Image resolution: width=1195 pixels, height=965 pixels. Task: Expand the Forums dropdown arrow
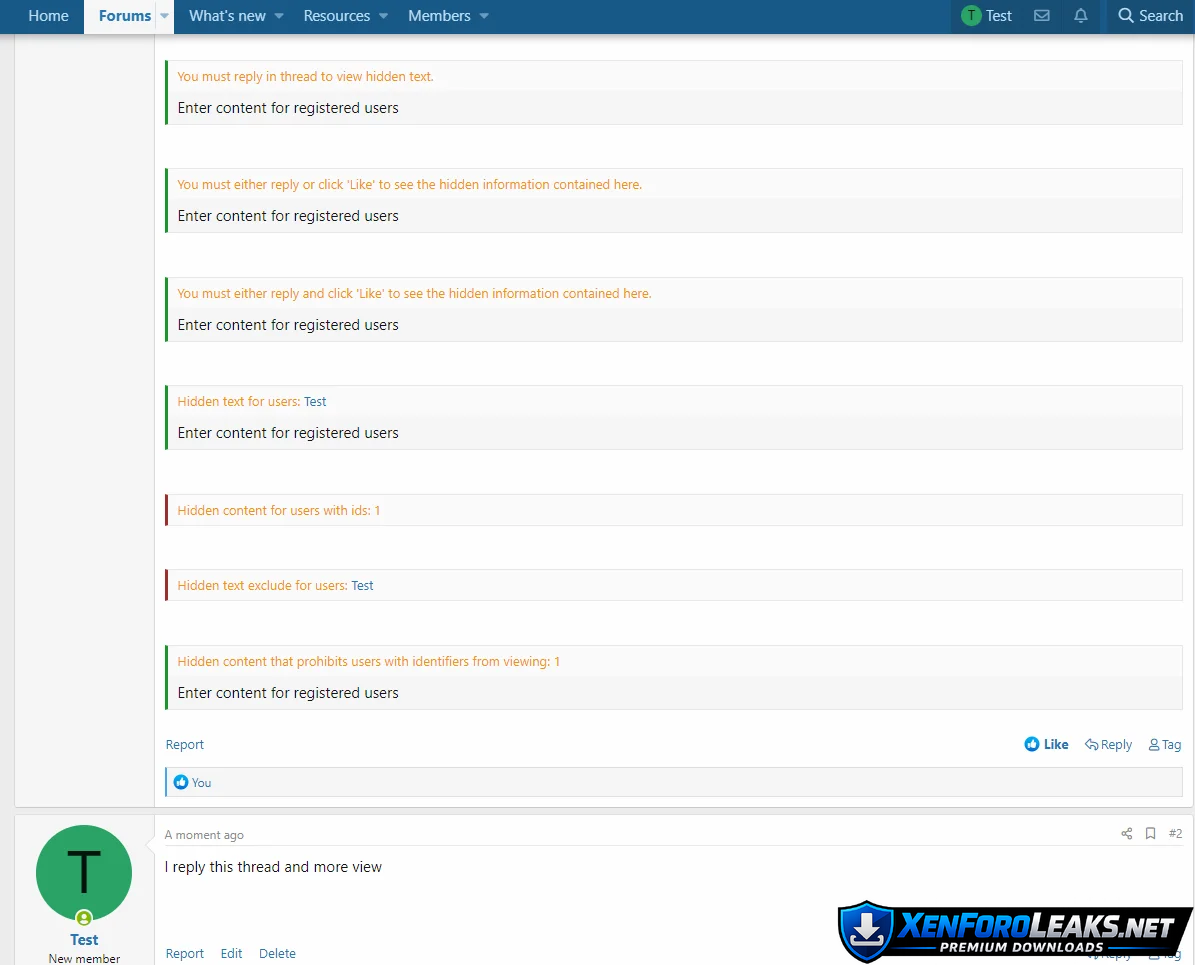(x=165, y=16)
